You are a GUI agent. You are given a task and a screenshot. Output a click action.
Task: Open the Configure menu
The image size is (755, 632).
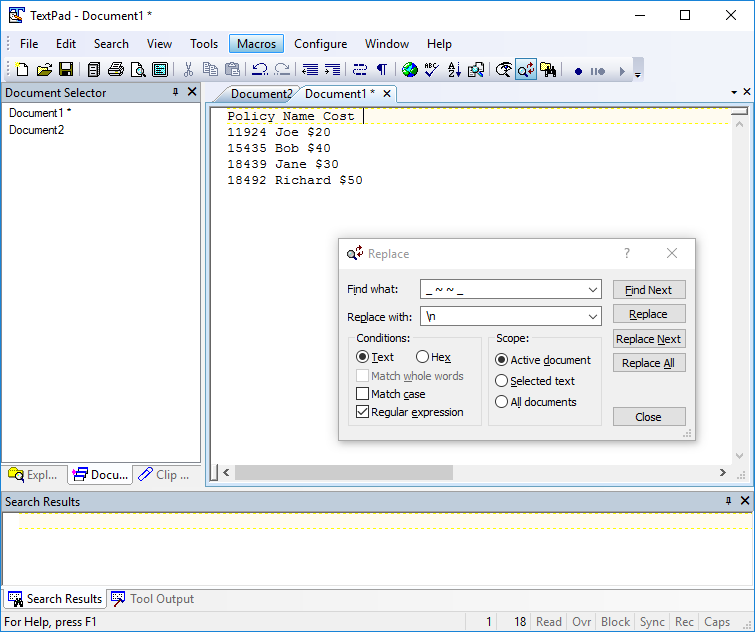tap(320, 44)
